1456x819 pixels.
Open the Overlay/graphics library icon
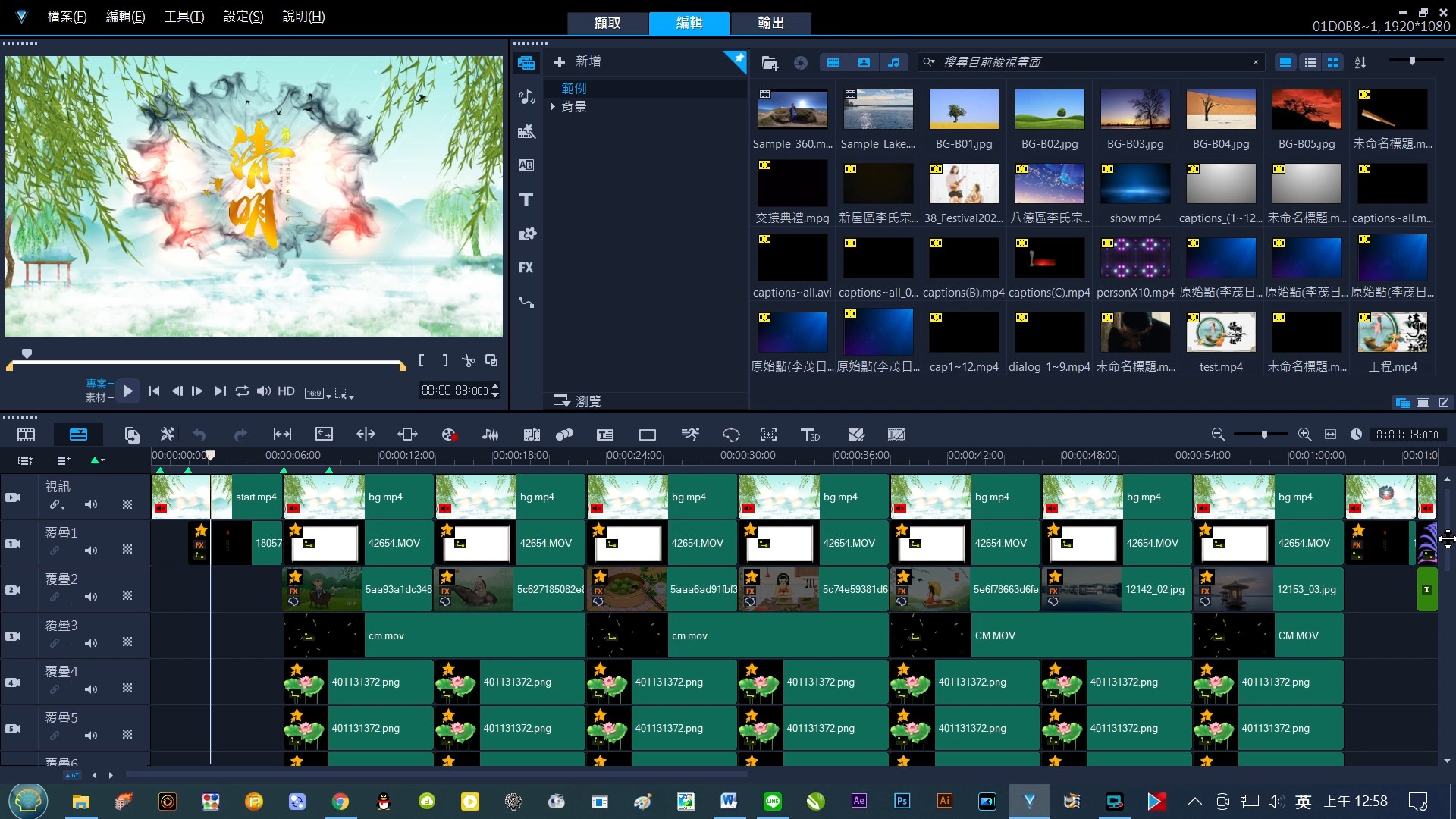(526, 234)
